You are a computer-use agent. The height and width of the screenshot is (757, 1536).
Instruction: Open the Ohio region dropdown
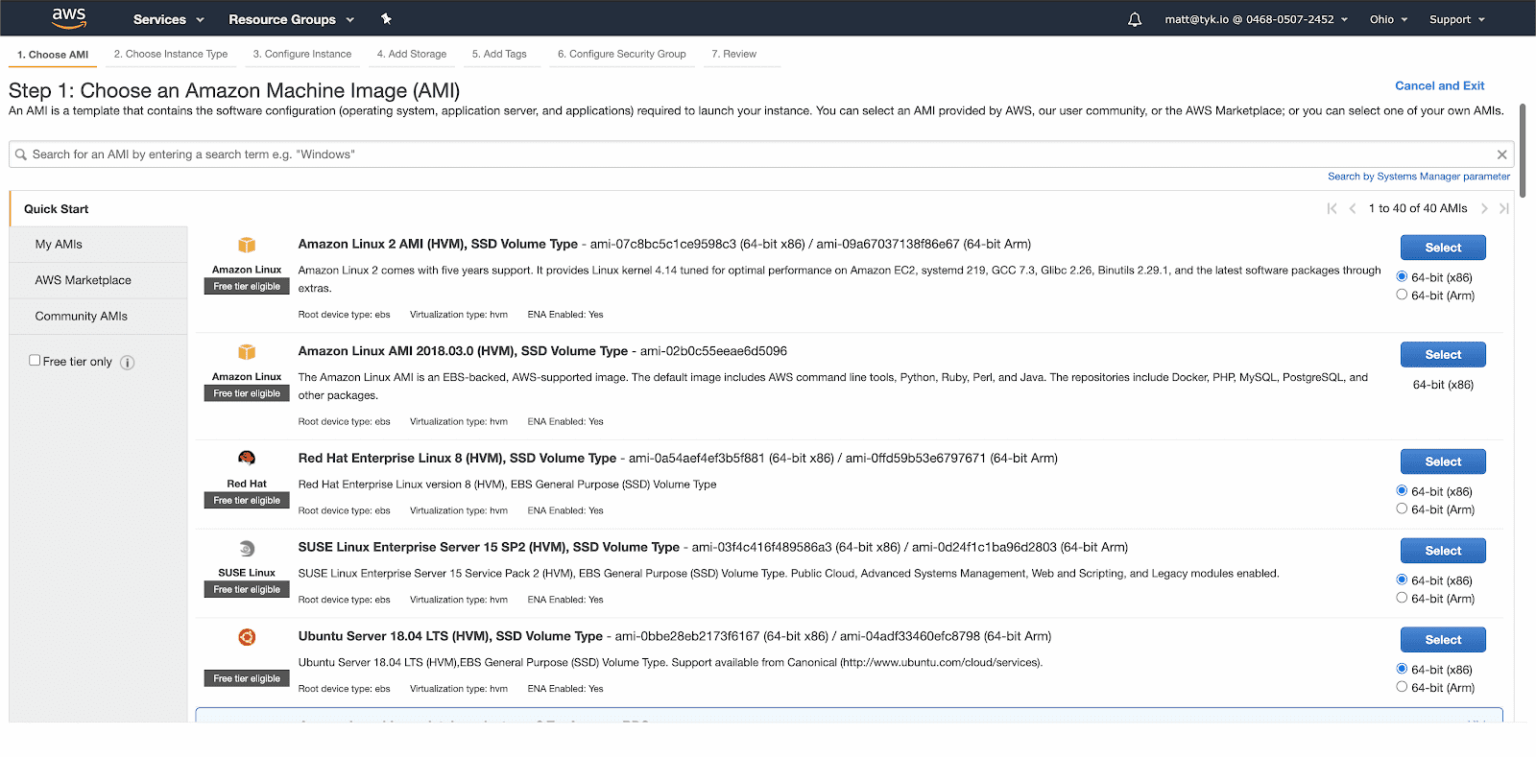pos(1388,19)
